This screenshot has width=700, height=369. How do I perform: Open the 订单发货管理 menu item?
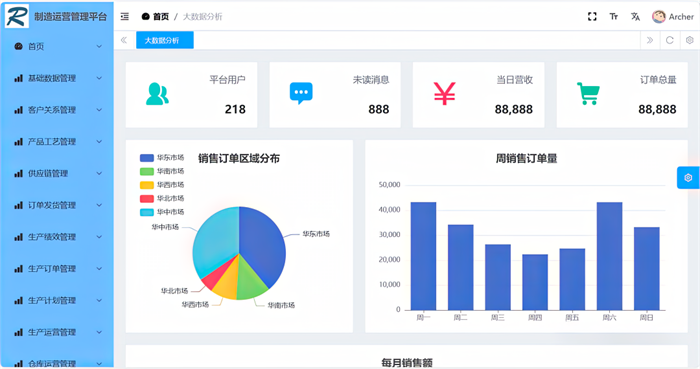pos(57,205)
